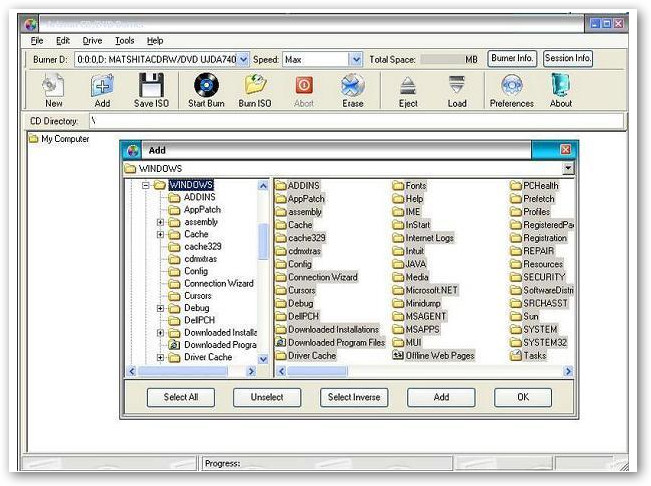
Task: Click the file list scroll right arrow
Action: click(x=568, y=371)
